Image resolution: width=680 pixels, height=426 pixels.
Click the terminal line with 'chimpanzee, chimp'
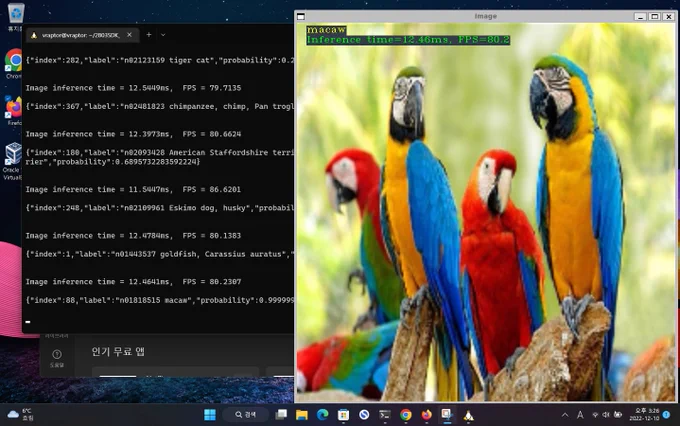click(159, 106)
